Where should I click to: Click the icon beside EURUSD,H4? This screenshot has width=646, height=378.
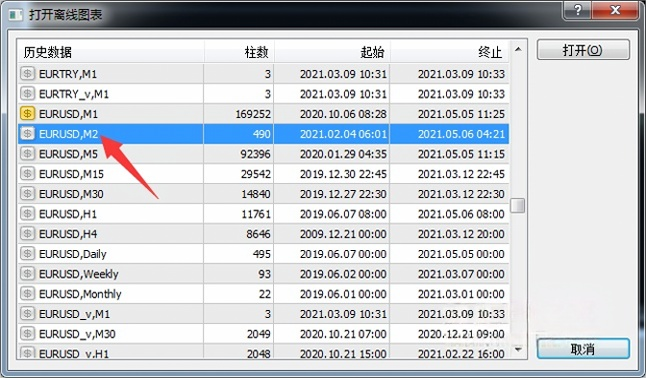pyautogui.click(x=28, y=234)
